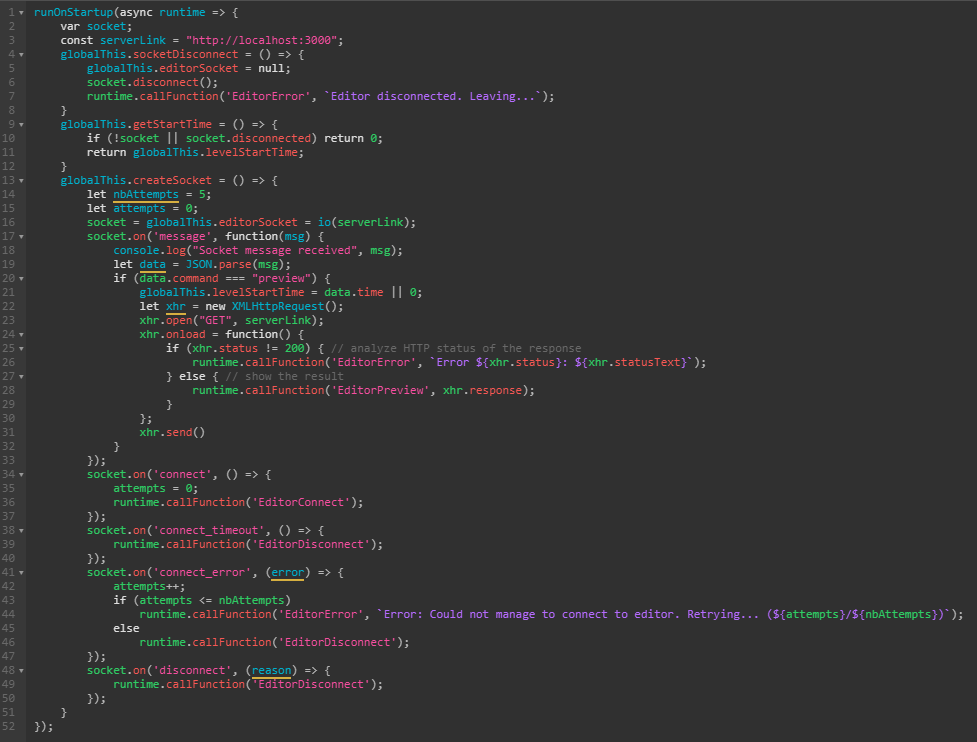Fold the 'connect_error' handler at line 41

22,573
